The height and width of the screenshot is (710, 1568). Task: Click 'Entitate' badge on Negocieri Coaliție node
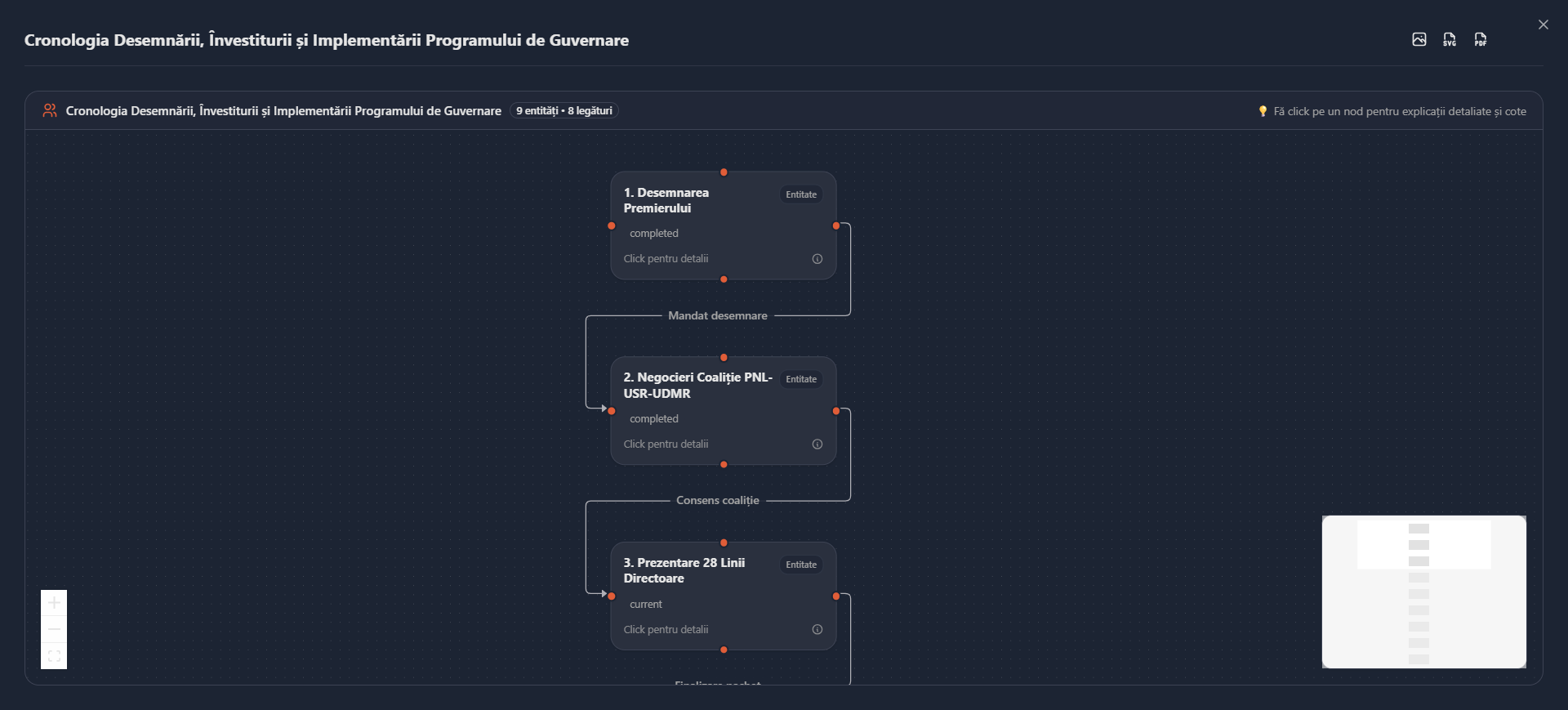801,379
